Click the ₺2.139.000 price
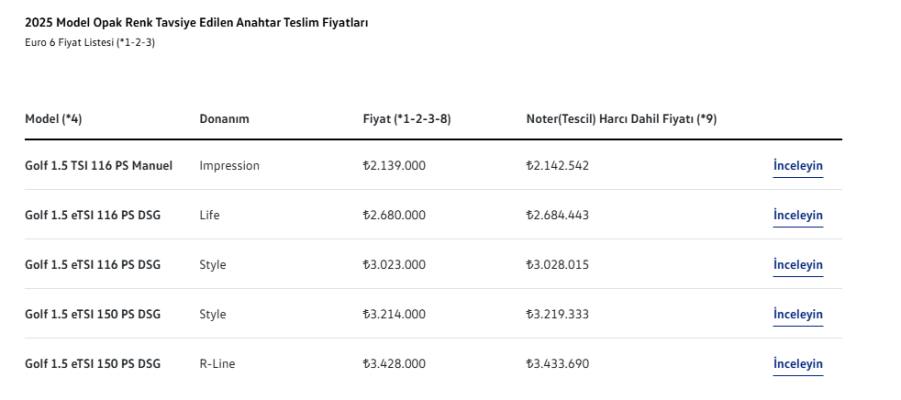 pyautogui.click(x=394, y=166)
